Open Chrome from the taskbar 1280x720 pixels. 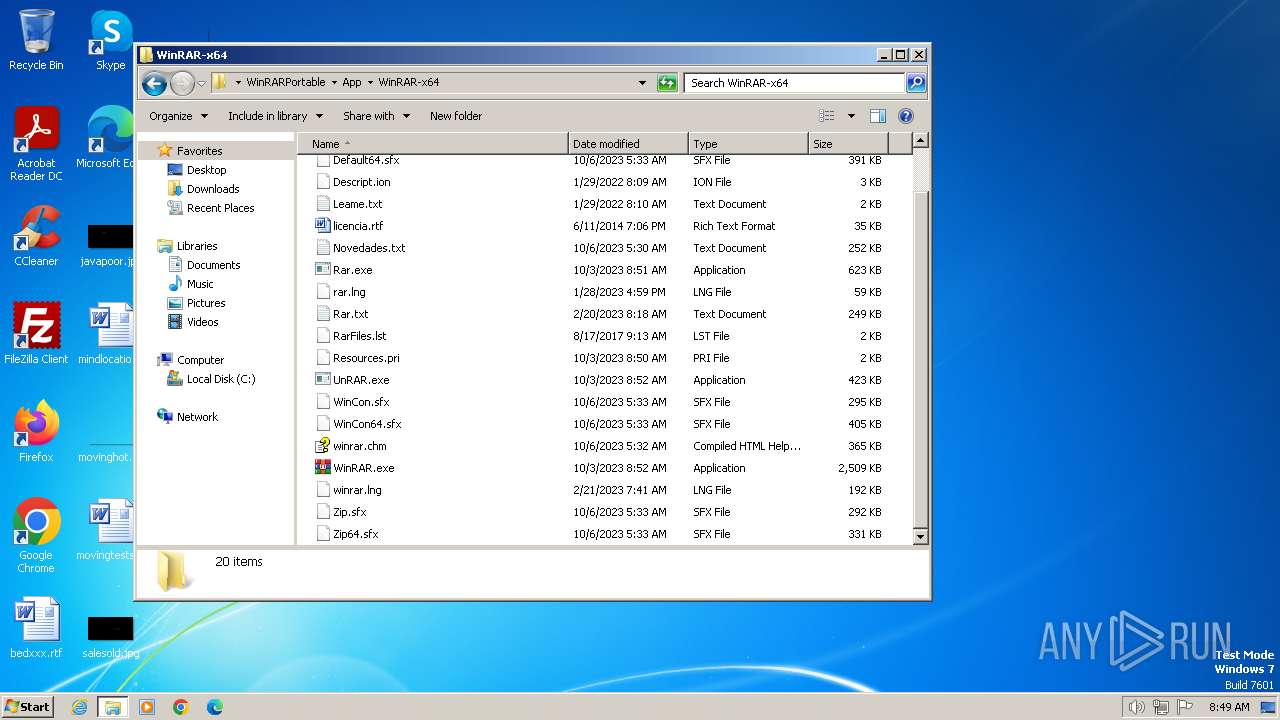pos(181,707)
